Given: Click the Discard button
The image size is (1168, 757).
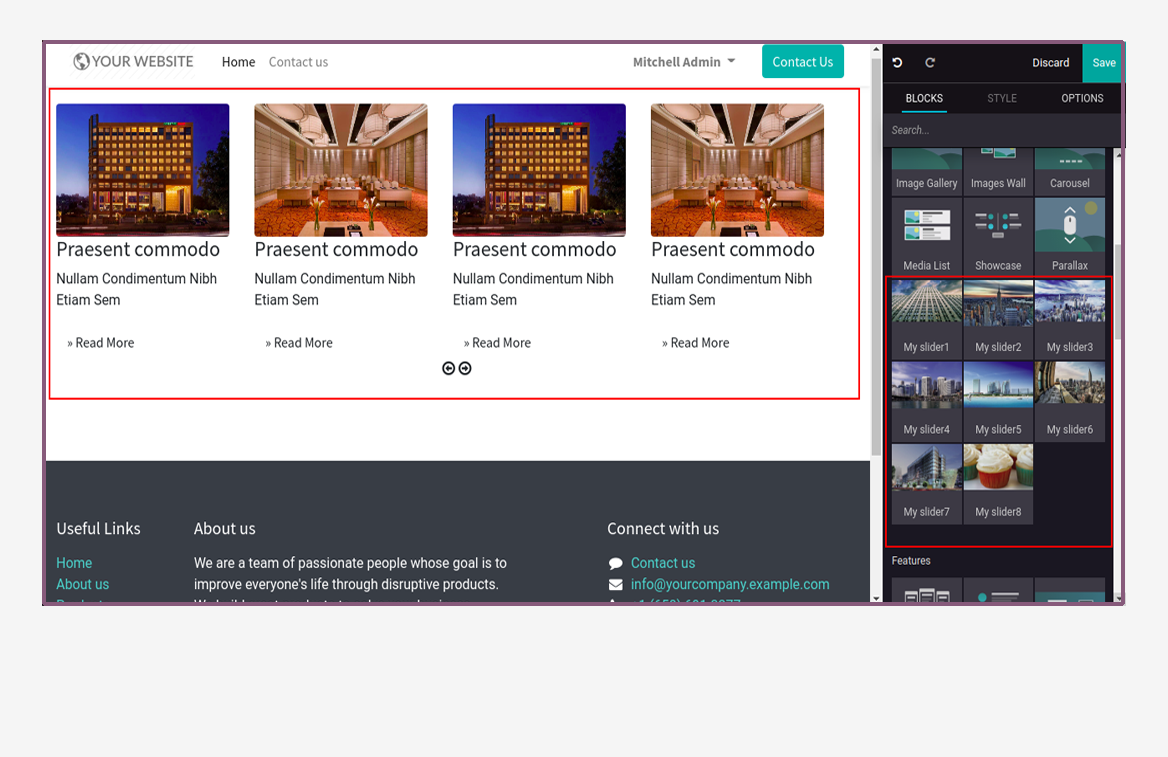Looking at the screenshot, I should pos(1050,63).
